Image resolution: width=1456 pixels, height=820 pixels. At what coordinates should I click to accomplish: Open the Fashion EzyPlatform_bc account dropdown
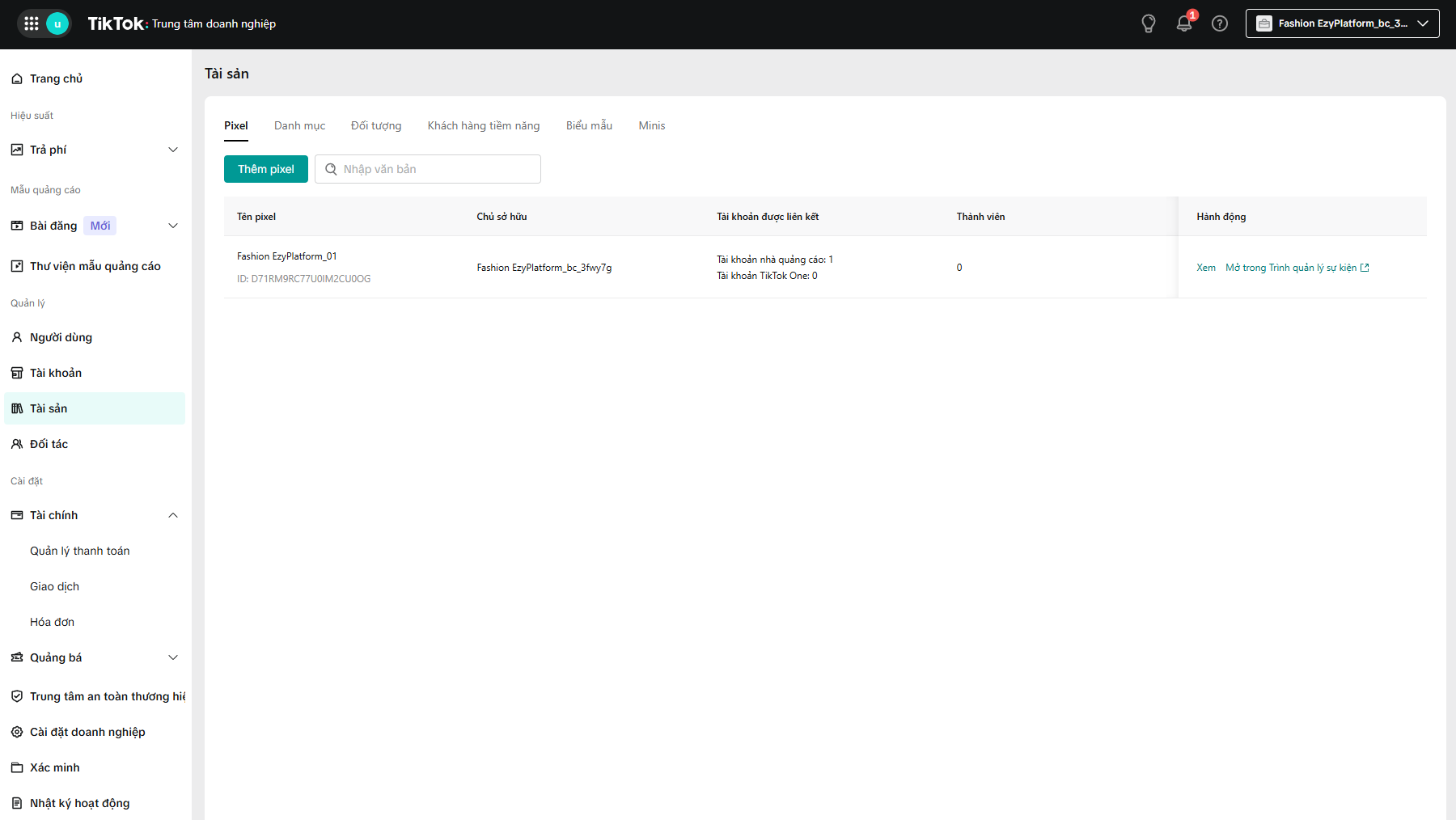pyautogui.click(x=1343, y=23)
